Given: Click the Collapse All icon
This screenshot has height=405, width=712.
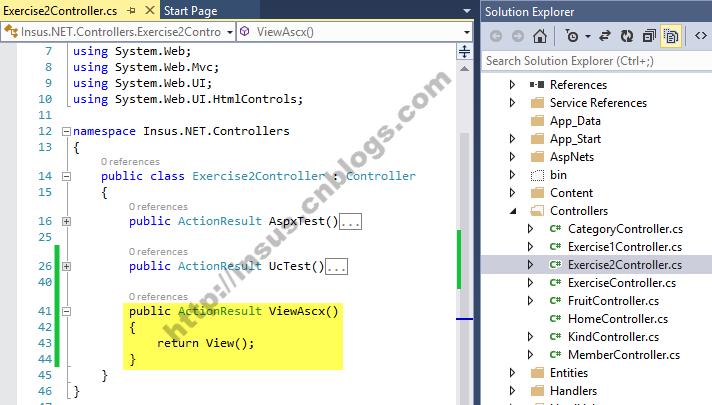Looking at the screenshot, I should pos(649,36).
